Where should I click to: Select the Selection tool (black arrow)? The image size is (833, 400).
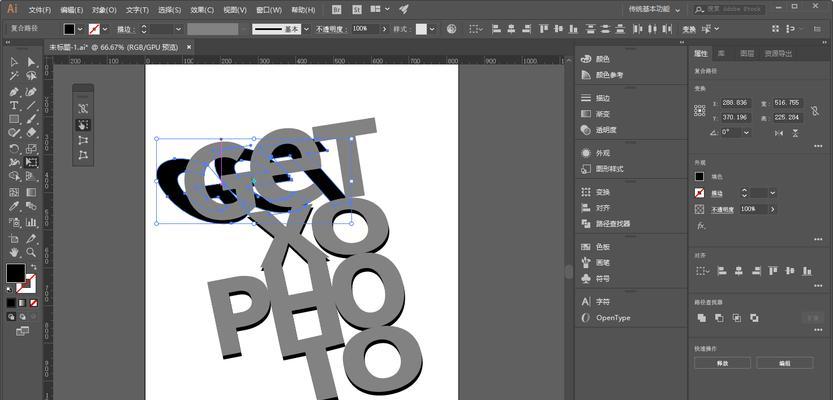pos(14,63)
